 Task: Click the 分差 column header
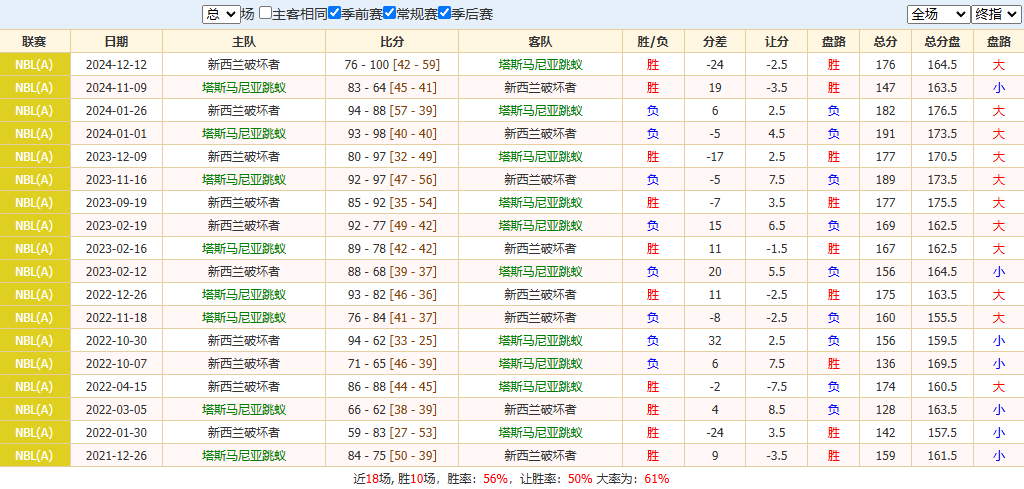(x=714, y=42)
